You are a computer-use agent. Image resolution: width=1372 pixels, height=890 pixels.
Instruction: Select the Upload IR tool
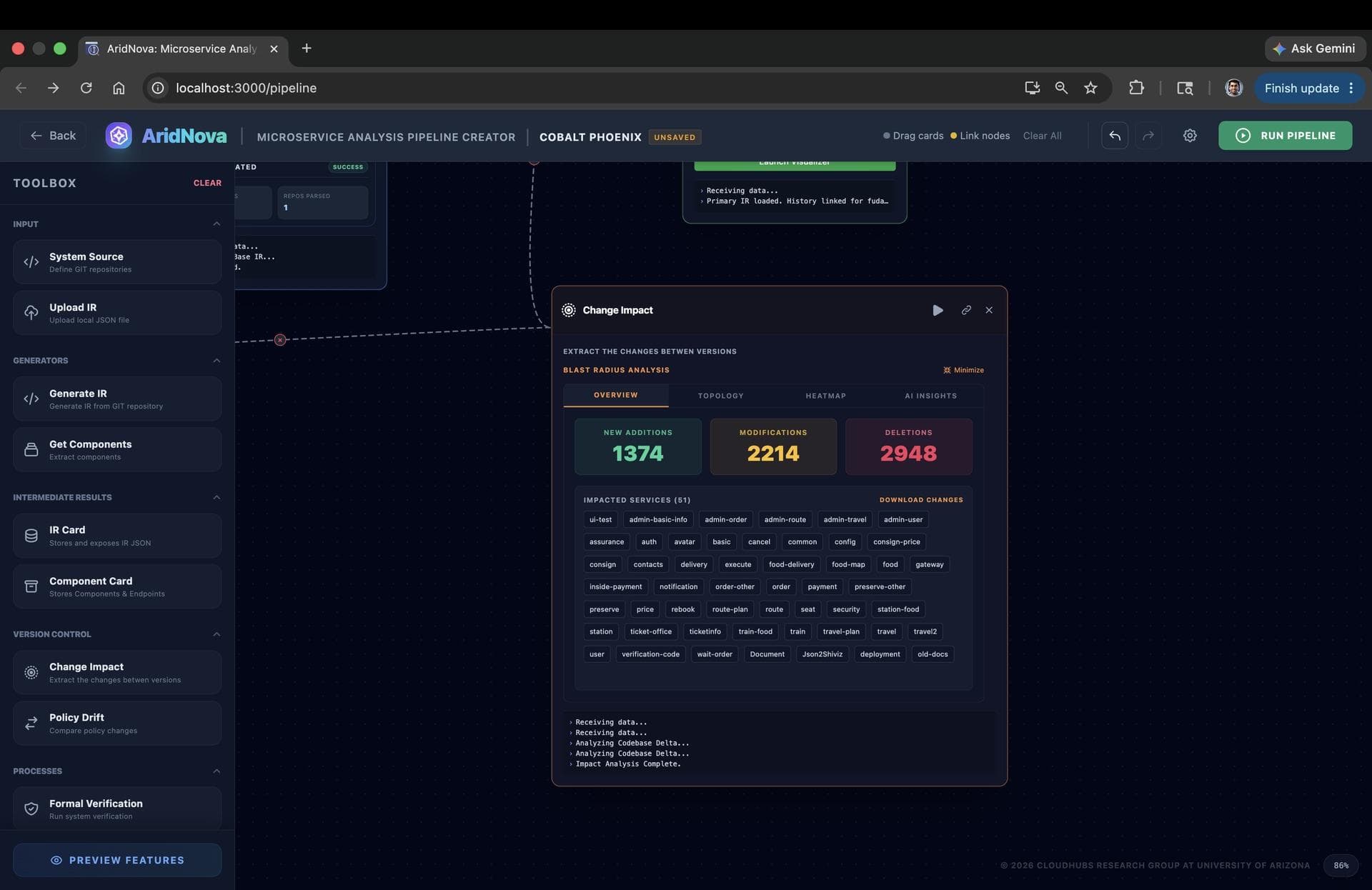(x=117, y=313)
